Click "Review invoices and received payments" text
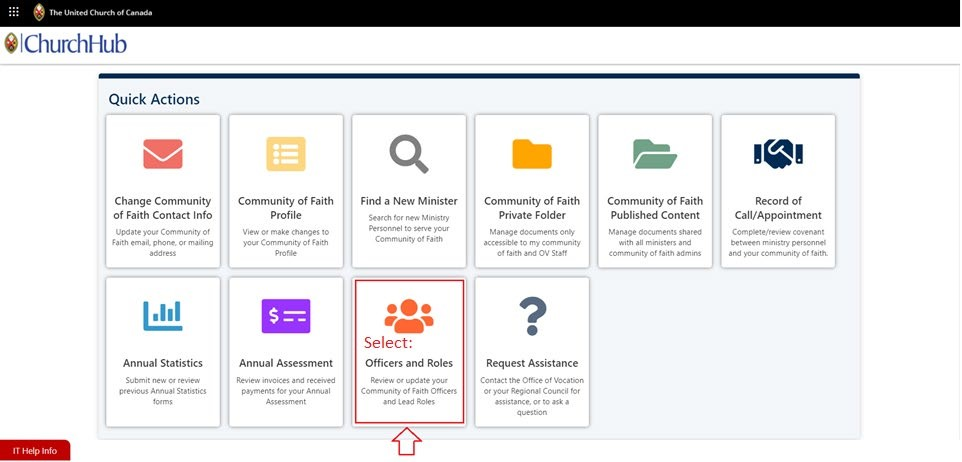Image resolution: width=962 pixels, height=462 pixels. point(286,391)
